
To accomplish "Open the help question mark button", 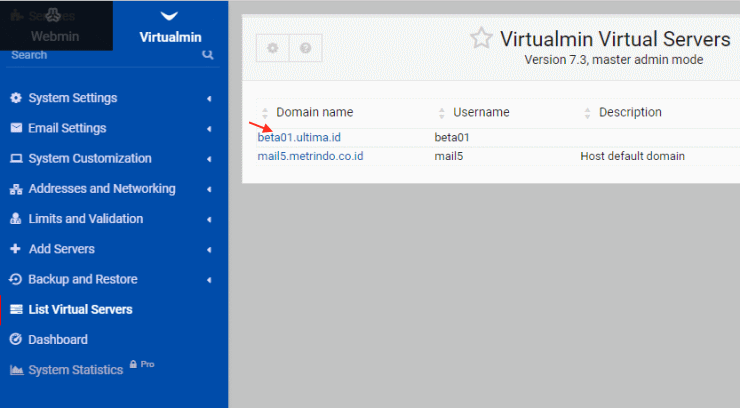I will tap(305, 48).
